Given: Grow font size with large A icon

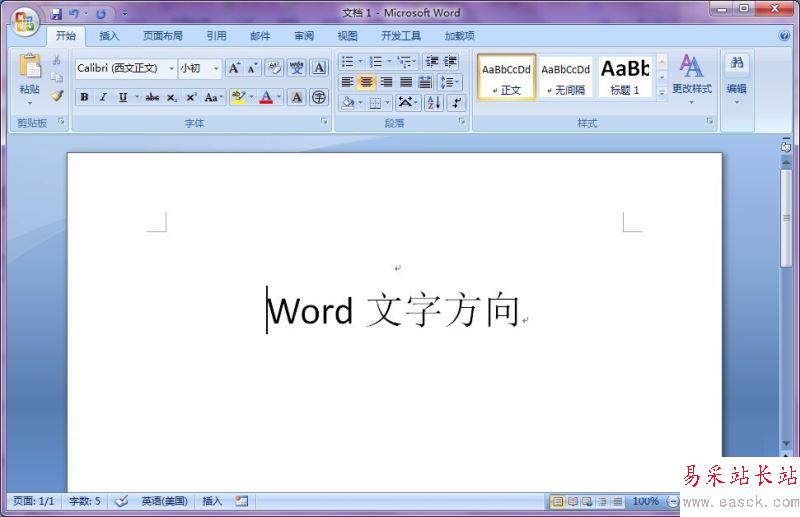Looking at the screenshot, I should (234, 68).
